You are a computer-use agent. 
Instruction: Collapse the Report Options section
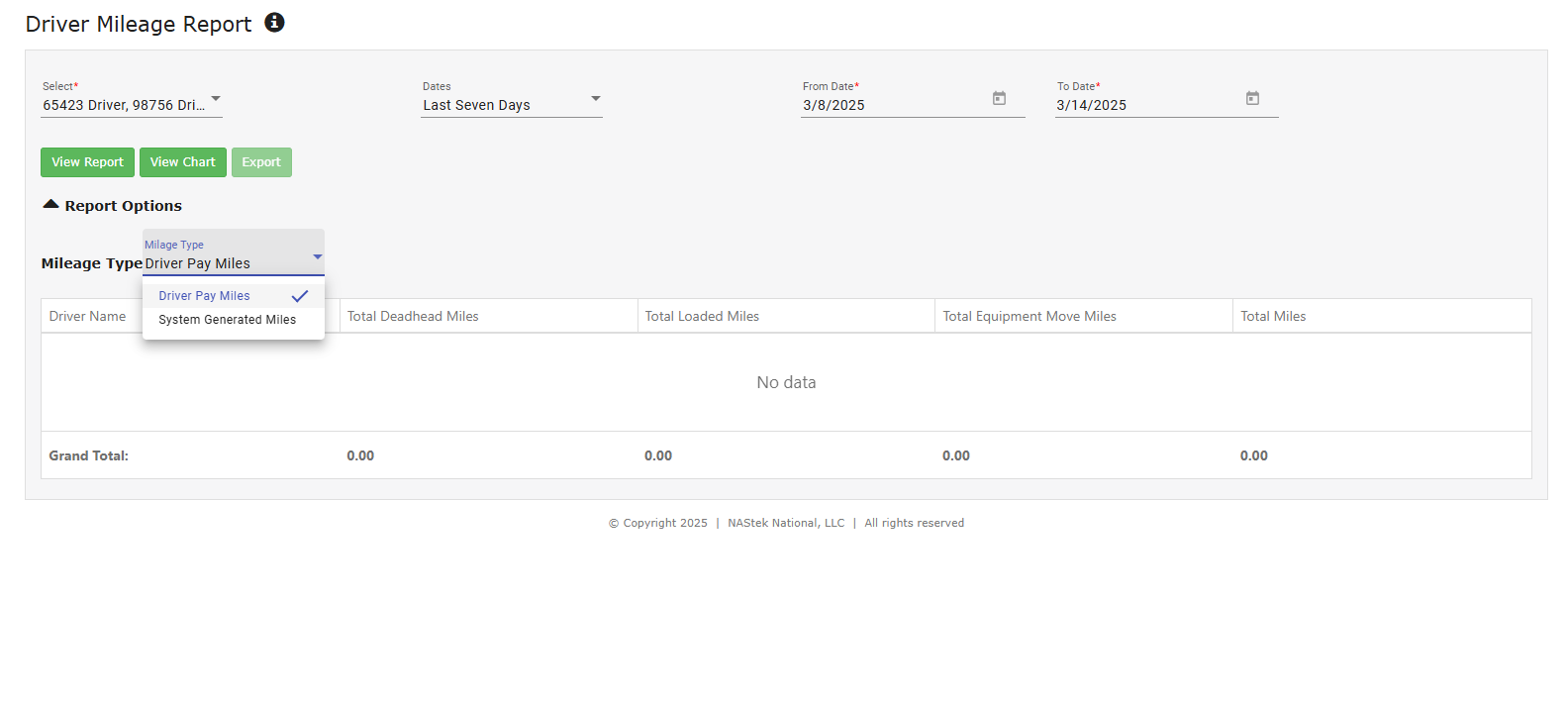pyautogui.click(x=51, y=205)
